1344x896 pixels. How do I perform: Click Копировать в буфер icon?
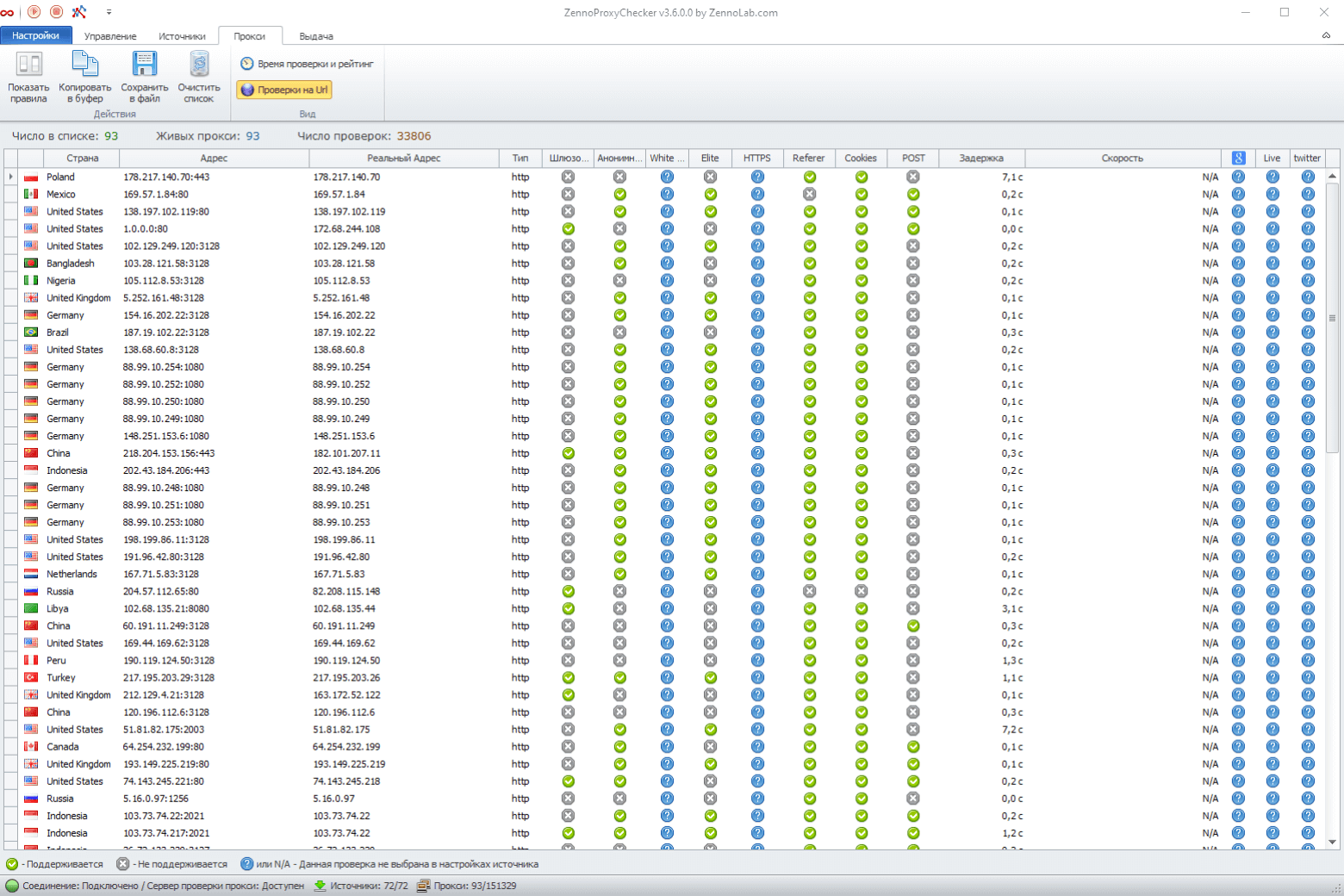coord(85,64)
